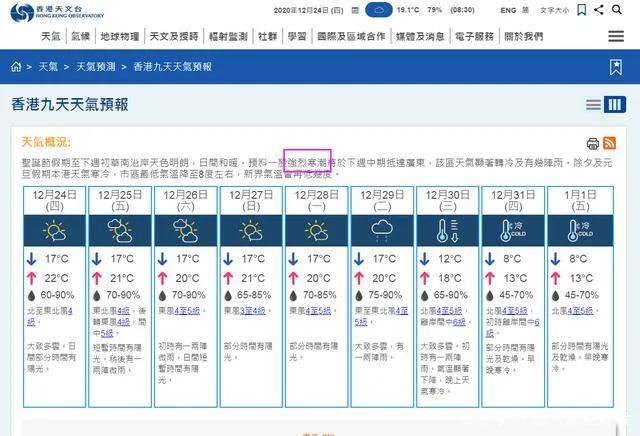Click the 12月27日 weather icon

click(251, 231)
